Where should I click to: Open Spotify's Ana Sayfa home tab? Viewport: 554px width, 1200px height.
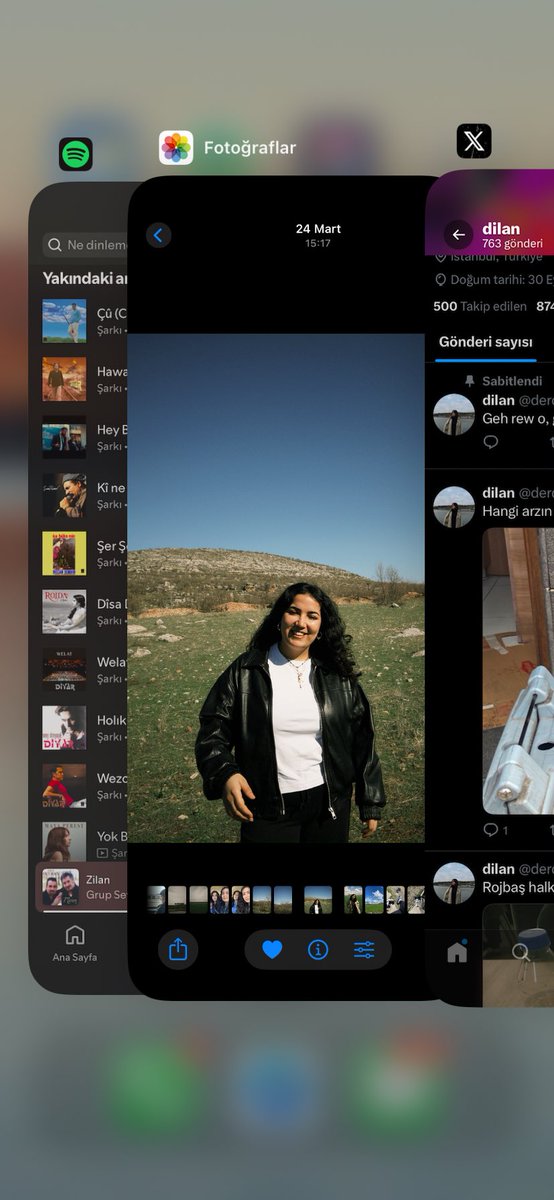pos(75,943)
